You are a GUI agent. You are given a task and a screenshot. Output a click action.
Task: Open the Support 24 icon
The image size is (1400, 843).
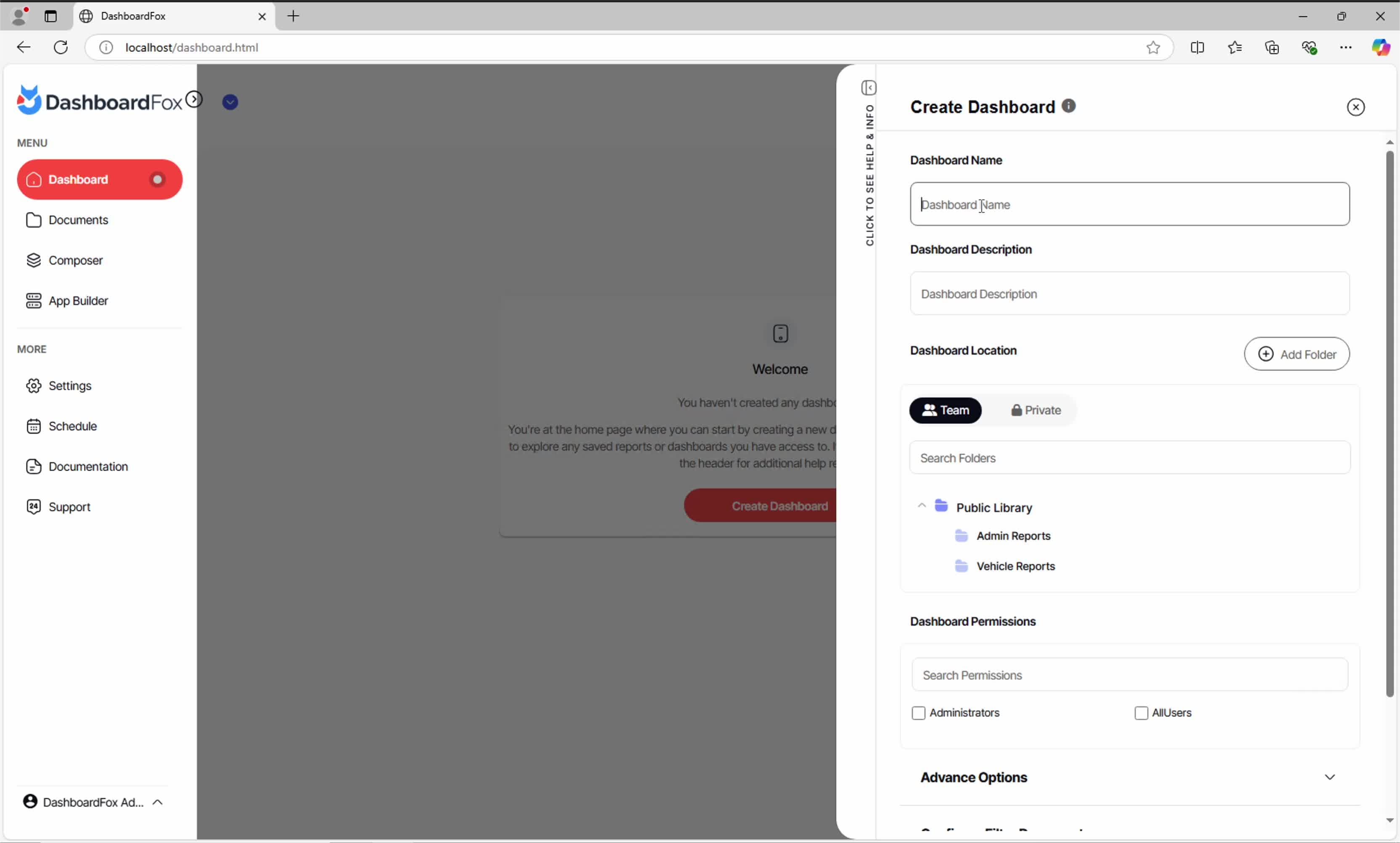click(x=34, y=507)
